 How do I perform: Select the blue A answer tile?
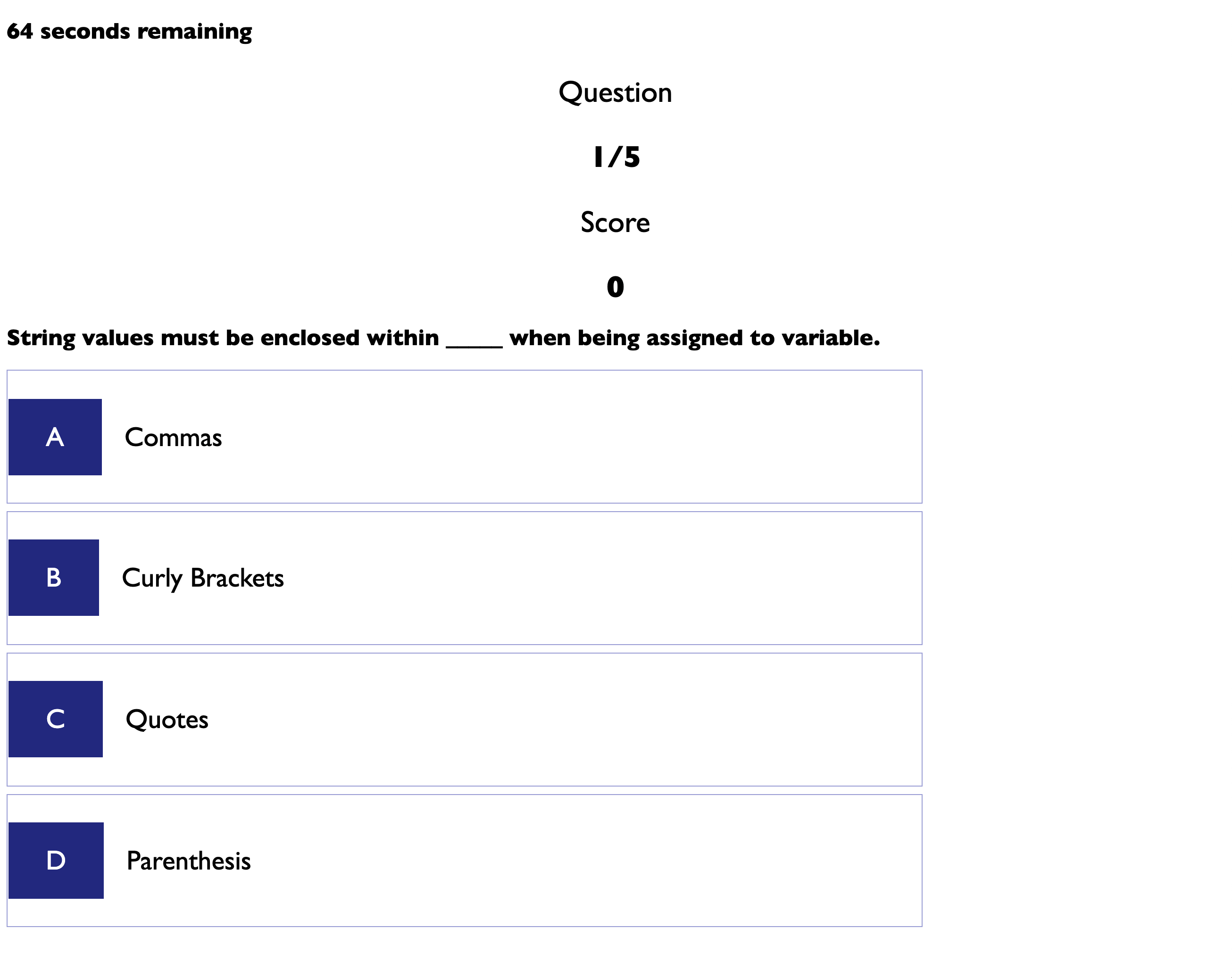[x=55, y=437]
